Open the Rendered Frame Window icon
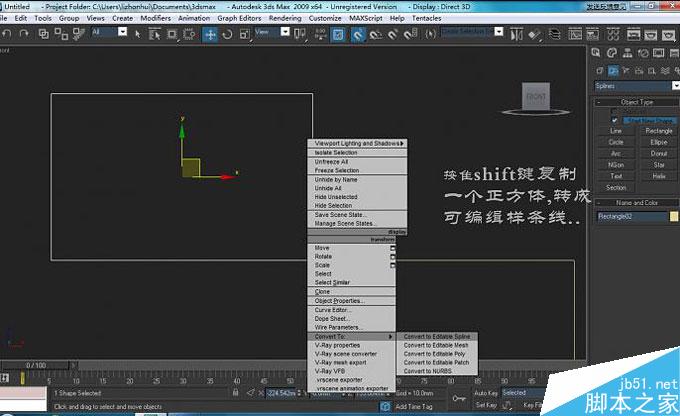Viewport: 680px width, 416px height. click(x=651, y=34)
